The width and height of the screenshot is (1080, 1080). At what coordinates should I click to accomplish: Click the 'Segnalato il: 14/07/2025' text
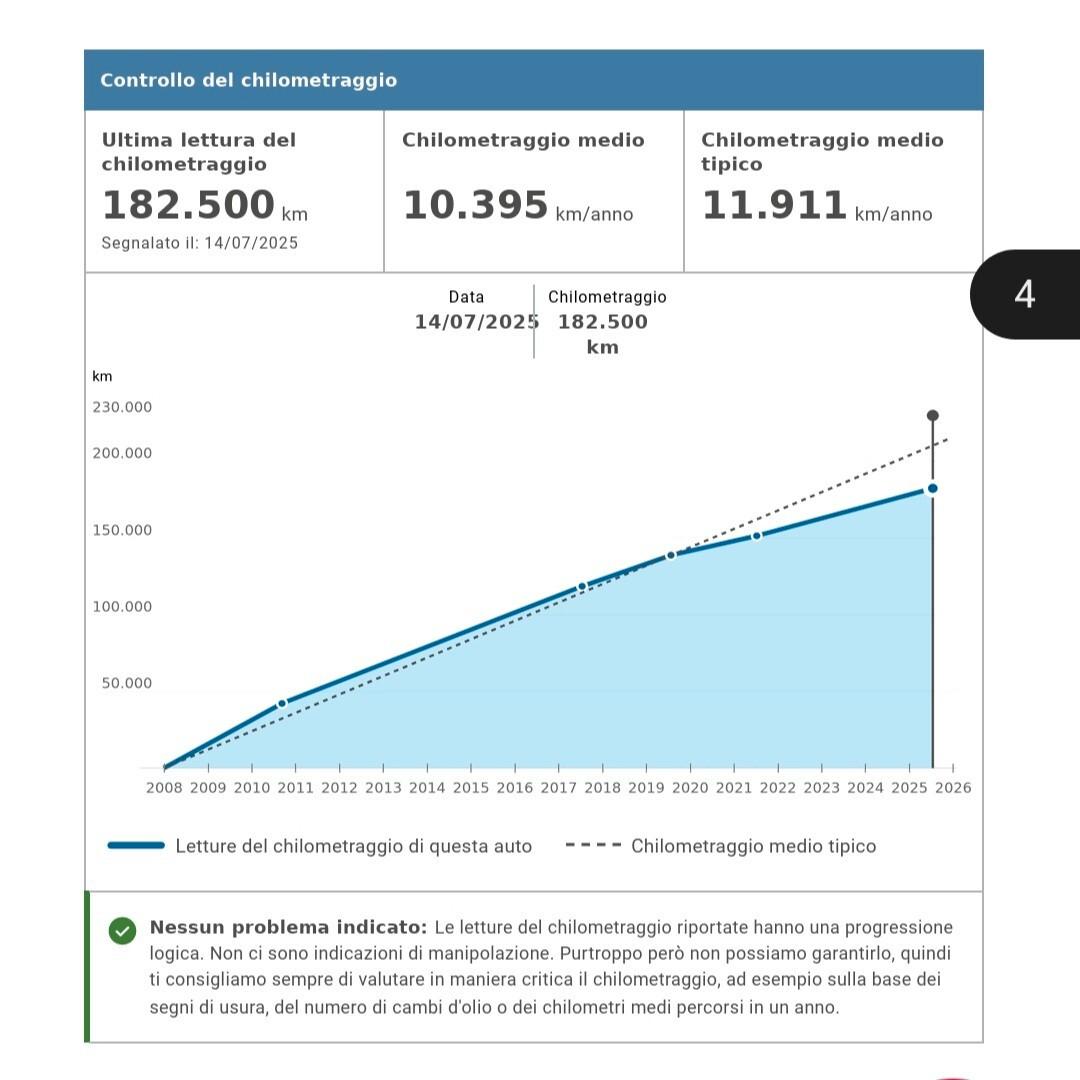pos(200,243)
